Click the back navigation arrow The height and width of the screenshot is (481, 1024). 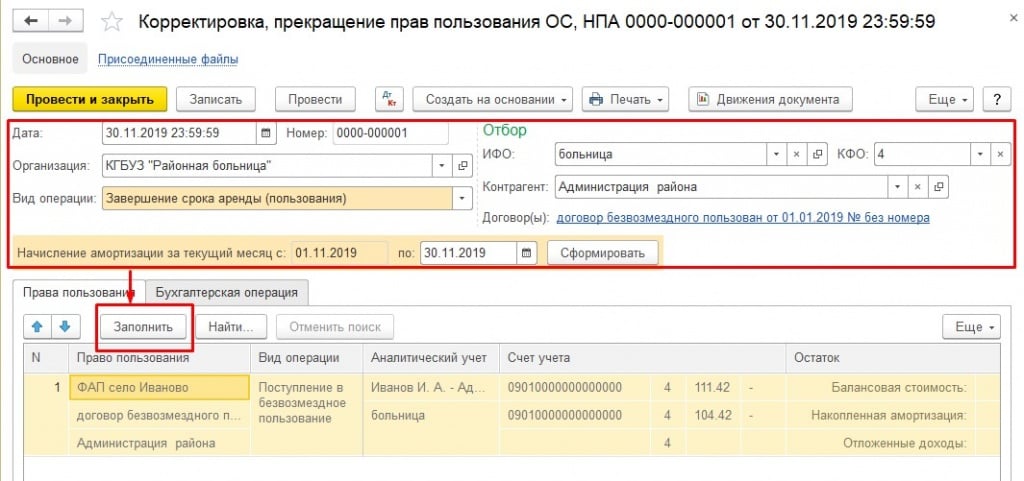click(32, 21)
